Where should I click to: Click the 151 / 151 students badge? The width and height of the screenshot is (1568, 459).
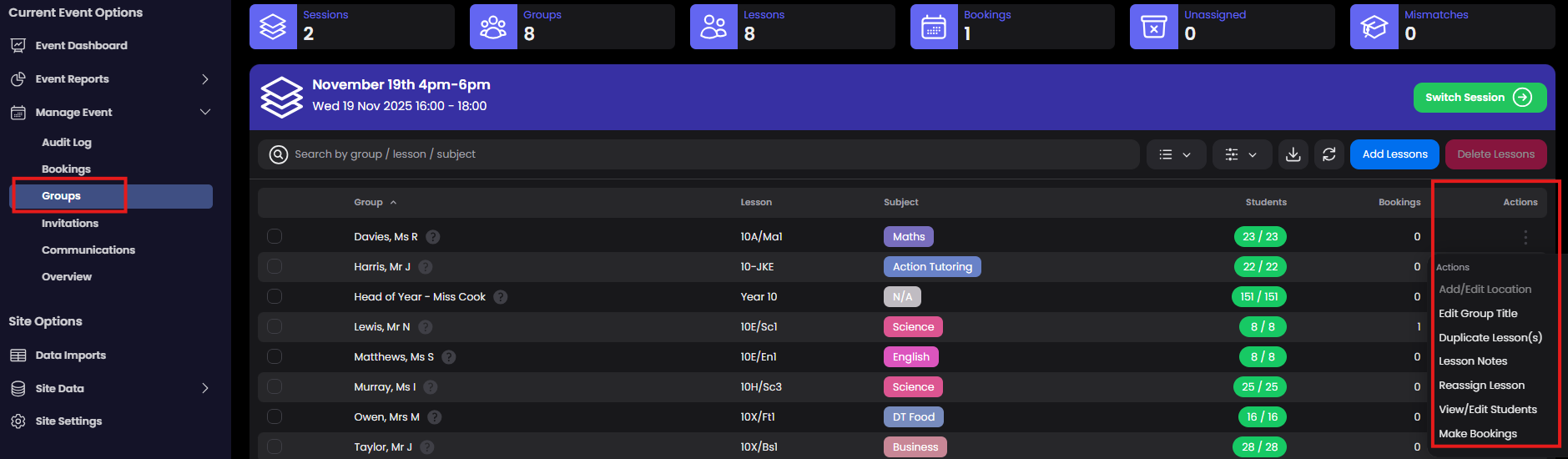tap(1258, 297)
